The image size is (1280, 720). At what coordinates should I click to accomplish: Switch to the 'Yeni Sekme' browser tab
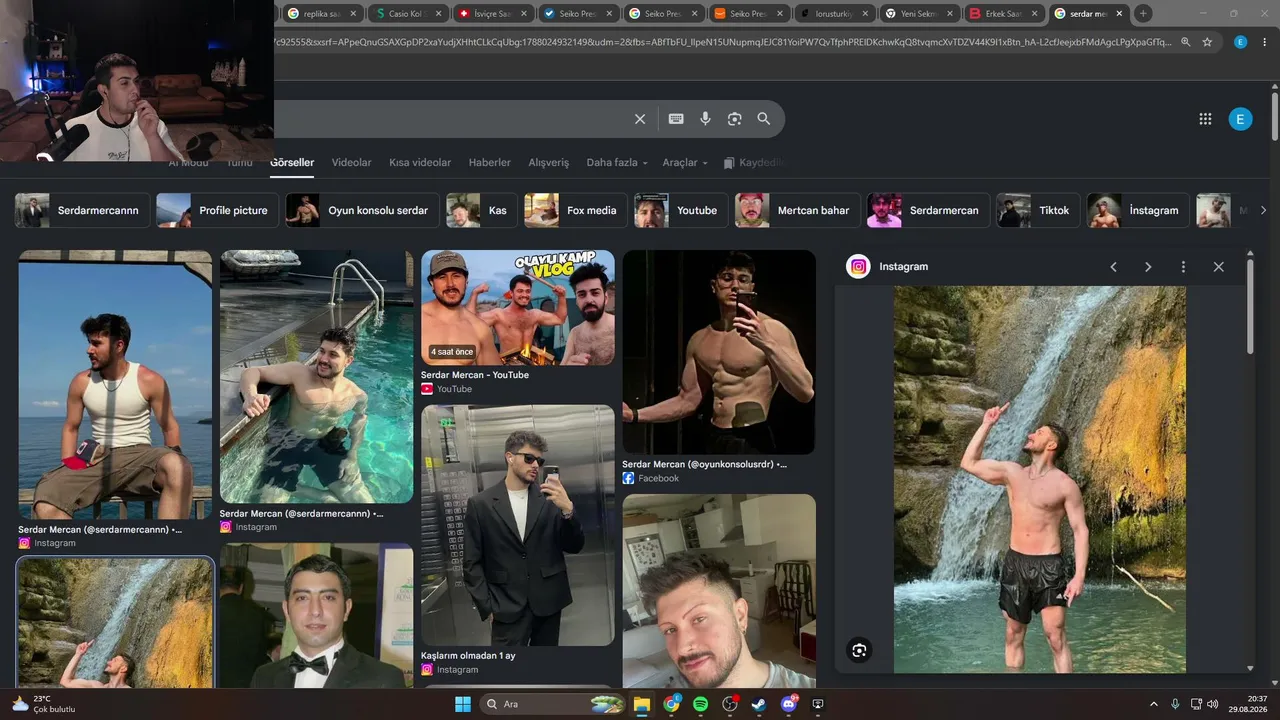coord(918,14)
